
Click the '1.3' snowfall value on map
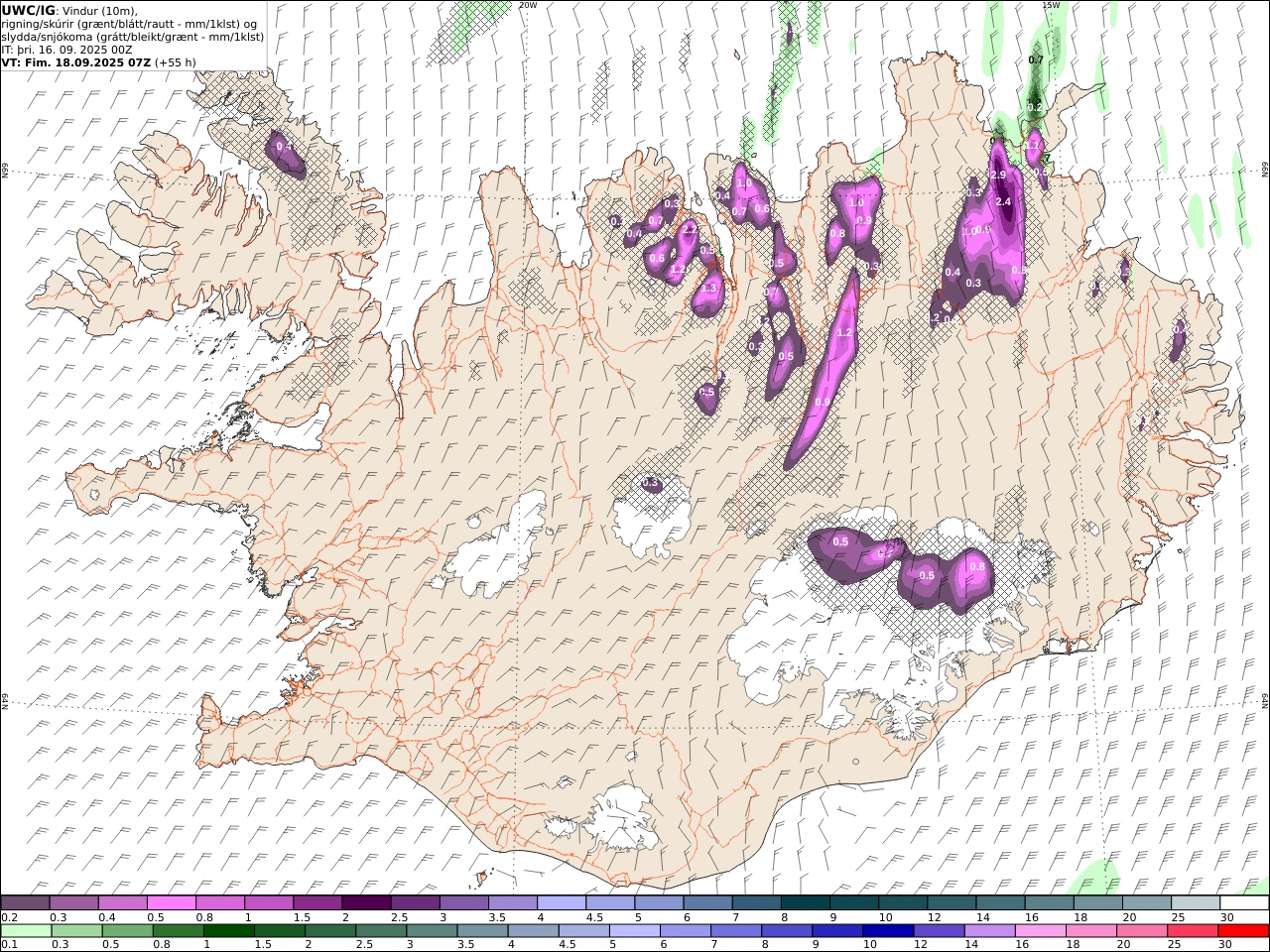tap(709, 288)
